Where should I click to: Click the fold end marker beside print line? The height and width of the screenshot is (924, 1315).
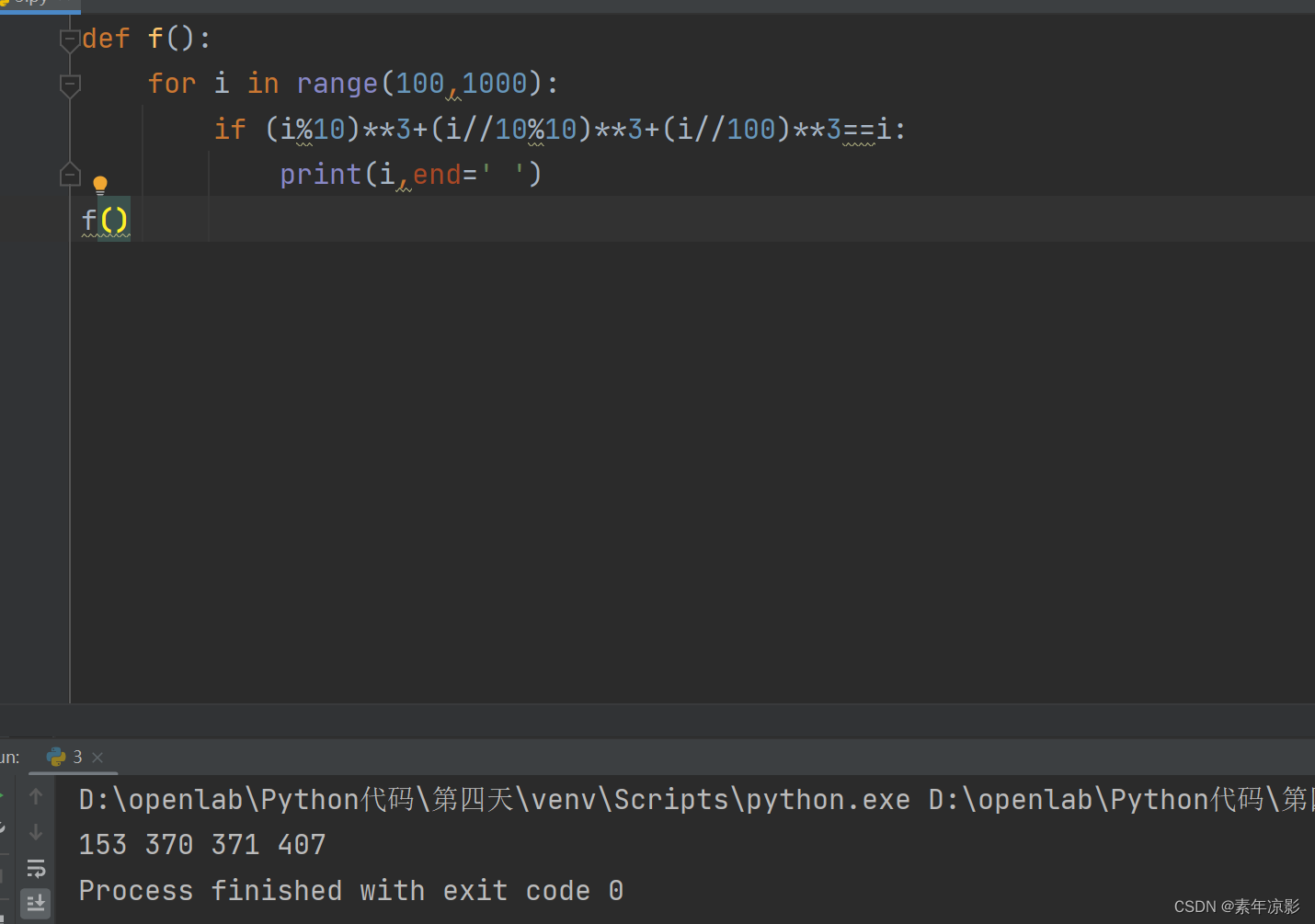(70, 174)
